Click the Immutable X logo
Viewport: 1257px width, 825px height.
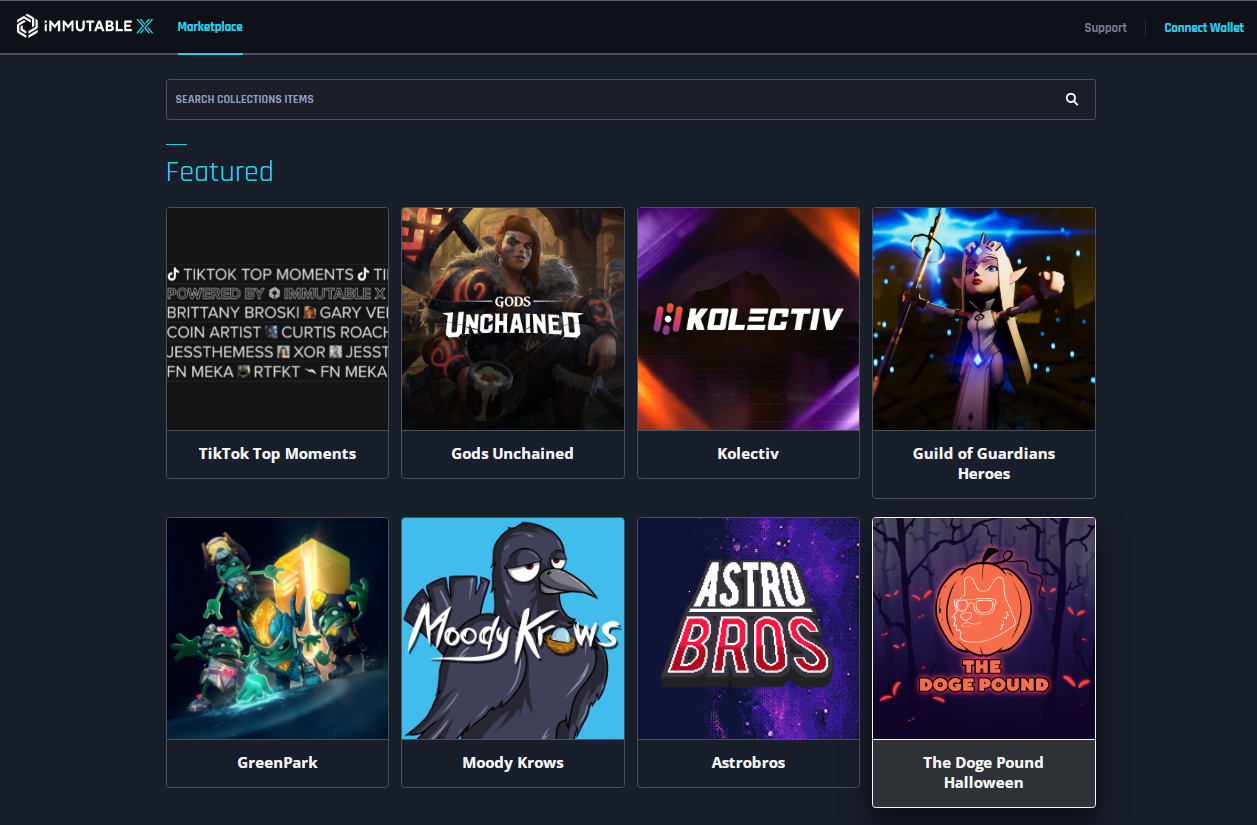coord(85,27)
